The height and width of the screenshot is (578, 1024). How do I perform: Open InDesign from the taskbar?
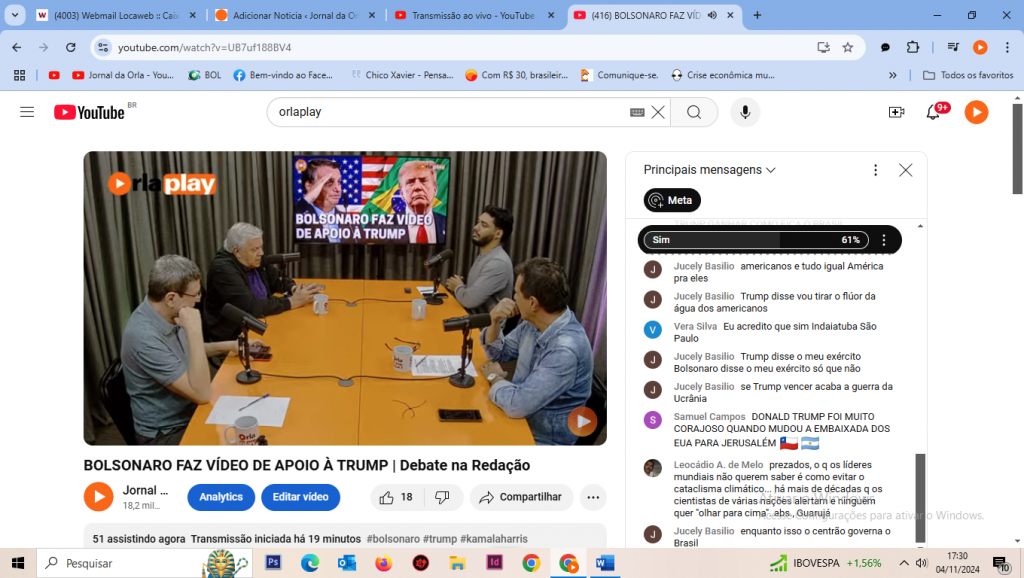(494, 563)
